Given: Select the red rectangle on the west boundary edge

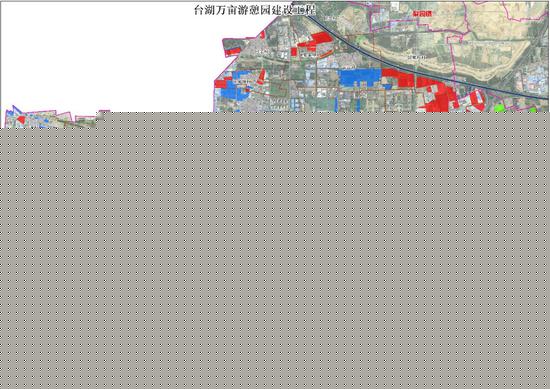Looking at the screenshot, I should point(220,84).
